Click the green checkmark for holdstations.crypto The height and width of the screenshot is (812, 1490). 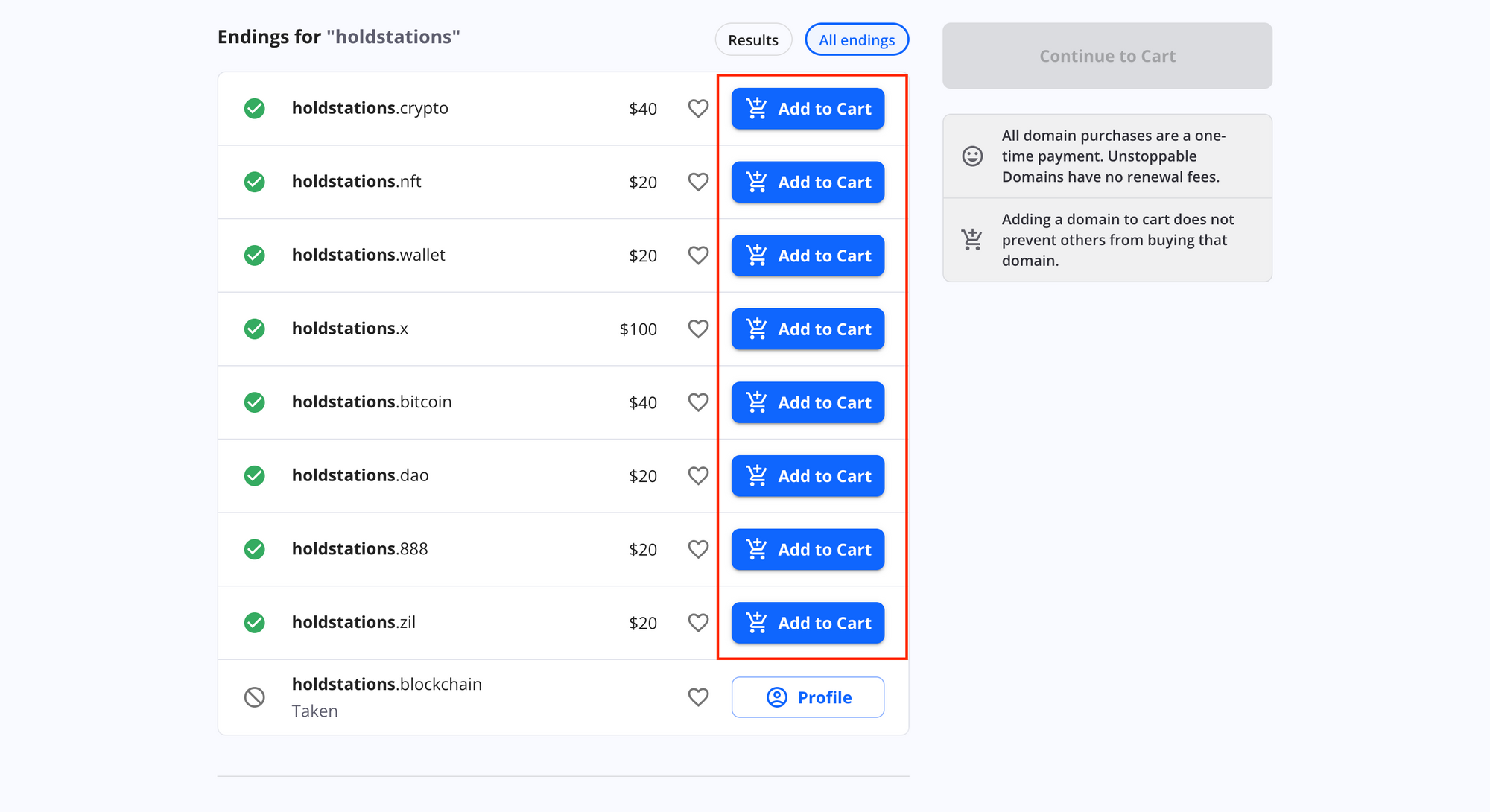click(x=255, y=109)
